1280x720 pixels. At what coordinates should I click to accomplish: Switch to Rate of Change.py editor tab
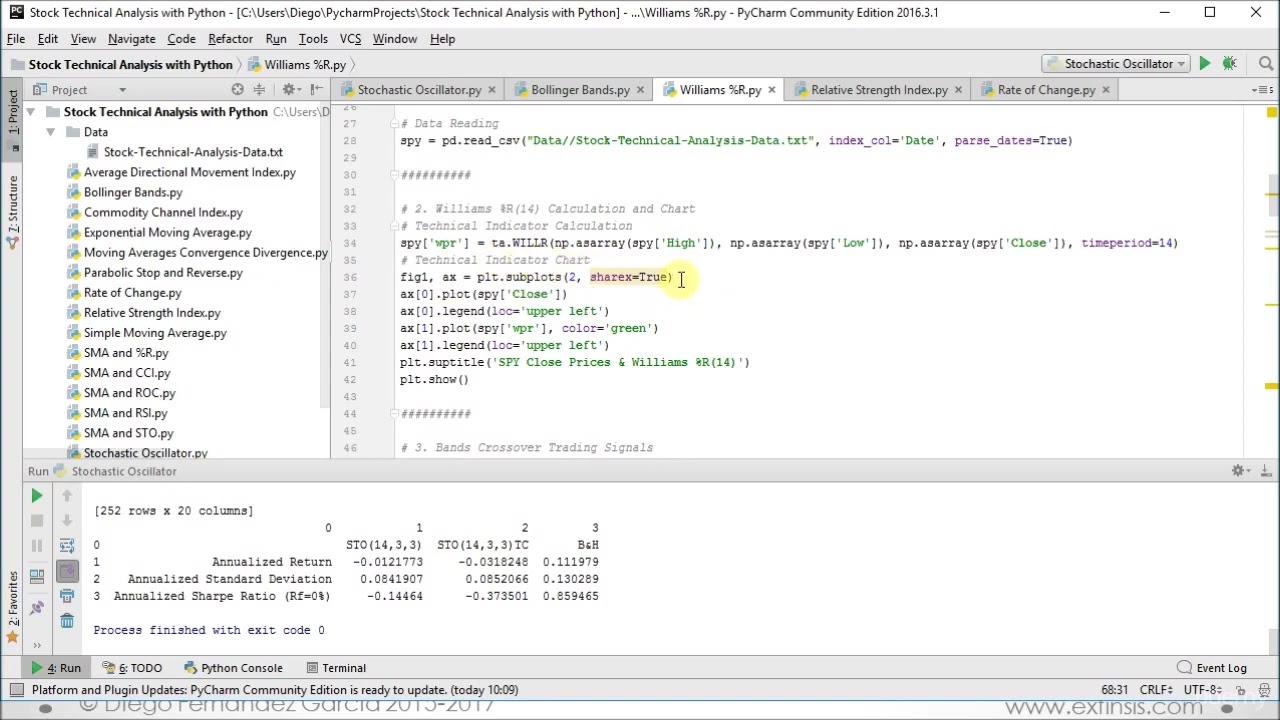point(1046,90)
